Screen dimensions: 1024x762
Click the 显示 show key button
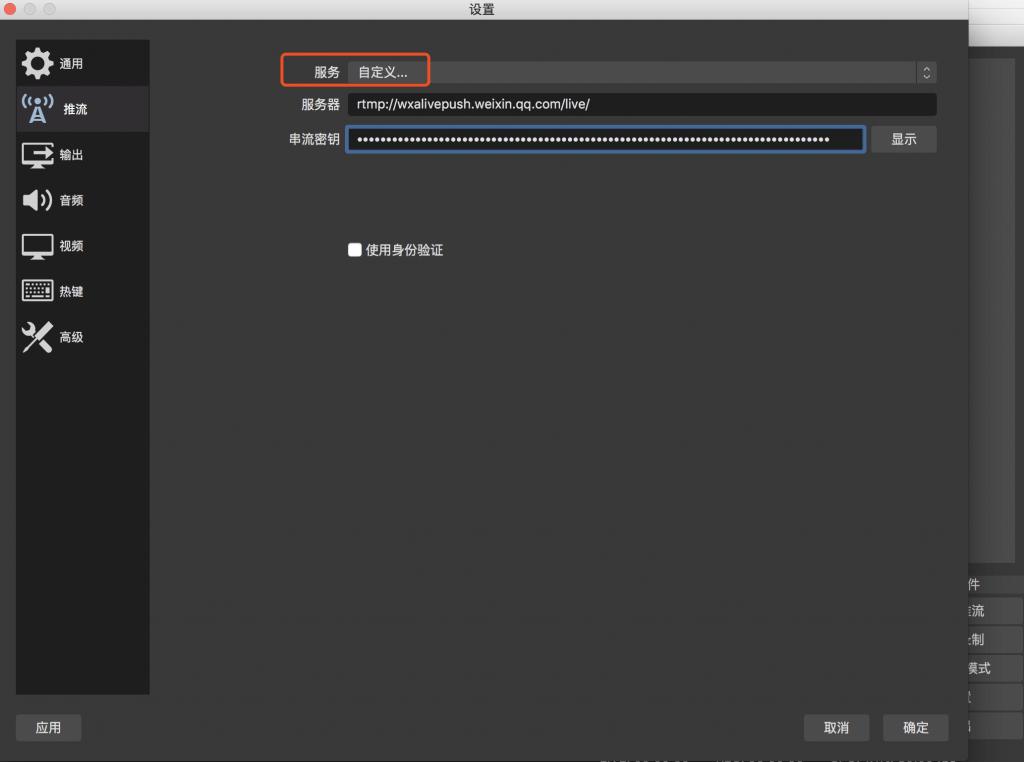904,139
